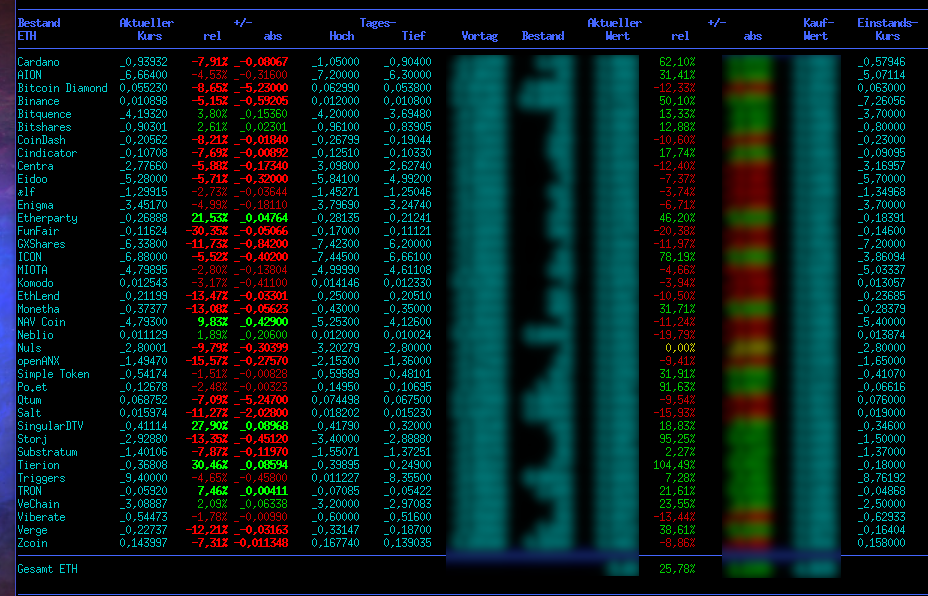
Task: Click Bitcoin Diamond's daily high 0,062990
Action: pyautogui.click(x=336, y=88)
